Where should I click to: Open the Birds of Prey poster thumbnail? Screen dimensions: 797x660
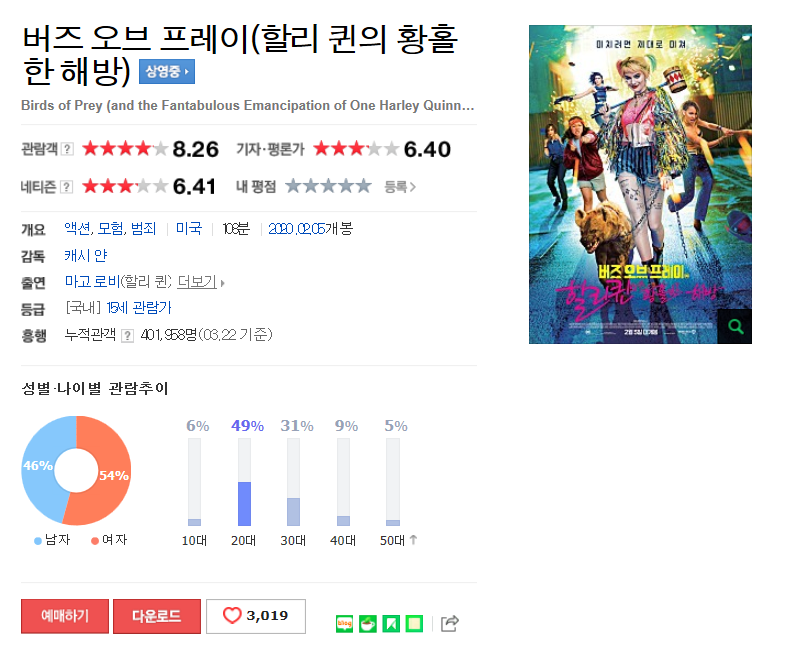[640, 184]
